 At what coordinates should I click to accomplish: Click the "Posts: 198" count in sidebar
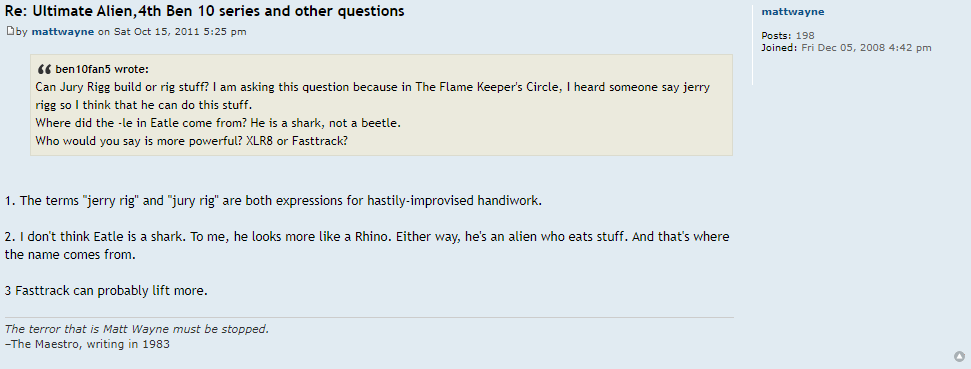click(788, 36)
